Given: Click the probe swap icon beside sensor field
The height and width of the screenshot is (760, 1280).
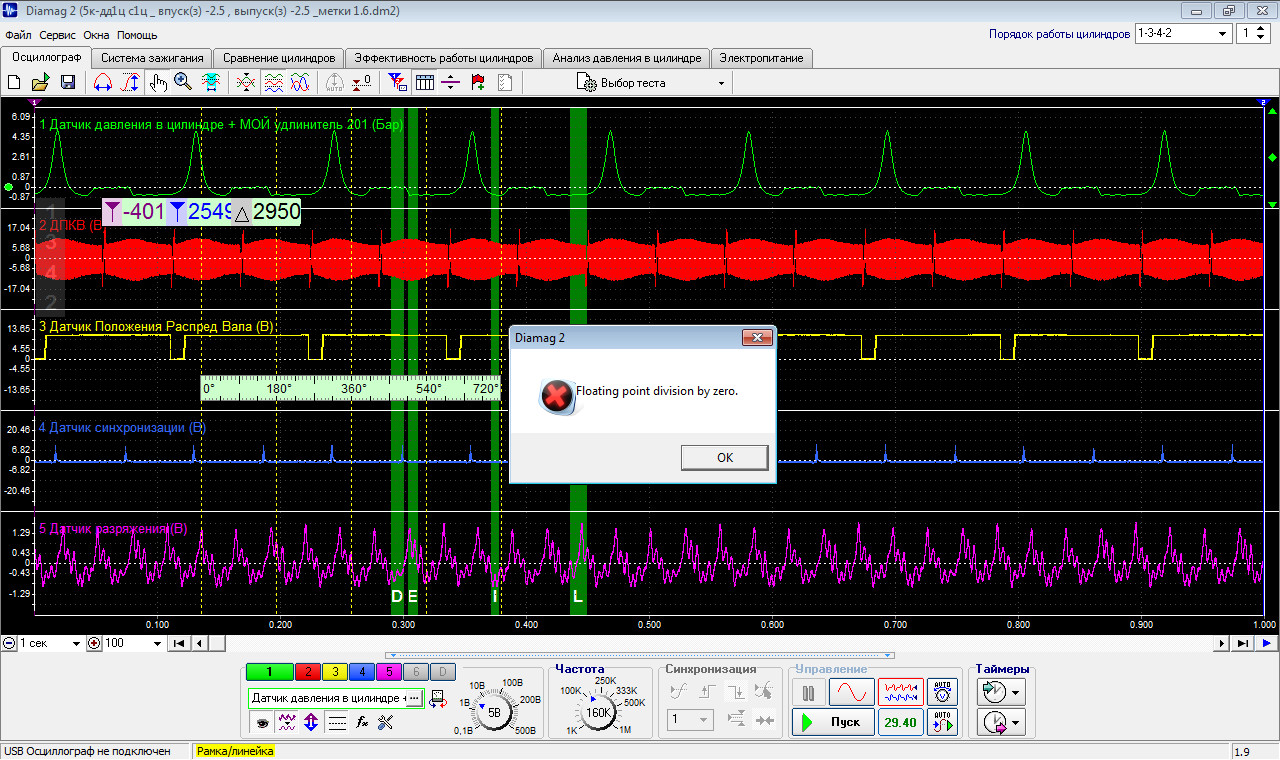Looking at the screenshot, I should tap(438, 700).
